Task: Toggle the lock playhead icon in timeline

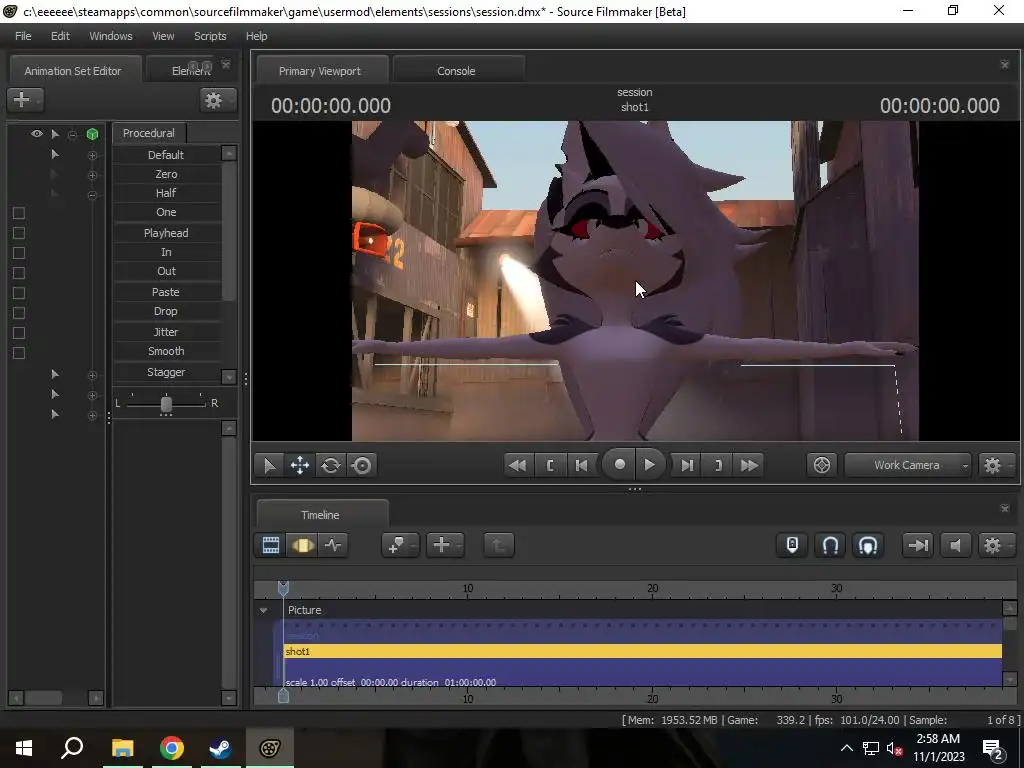Action: tap(792, 545)
